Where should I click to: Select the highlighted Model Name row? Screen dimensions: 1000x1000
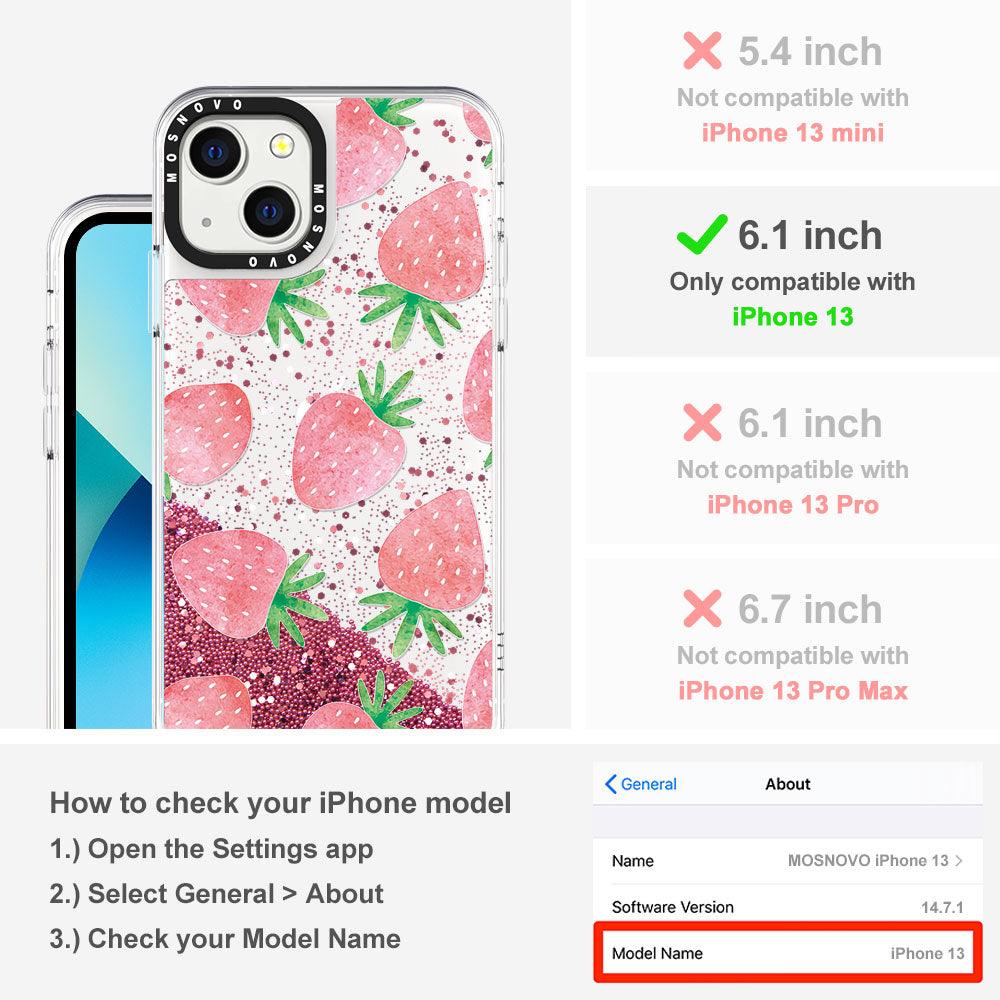[x=788, y=953]
